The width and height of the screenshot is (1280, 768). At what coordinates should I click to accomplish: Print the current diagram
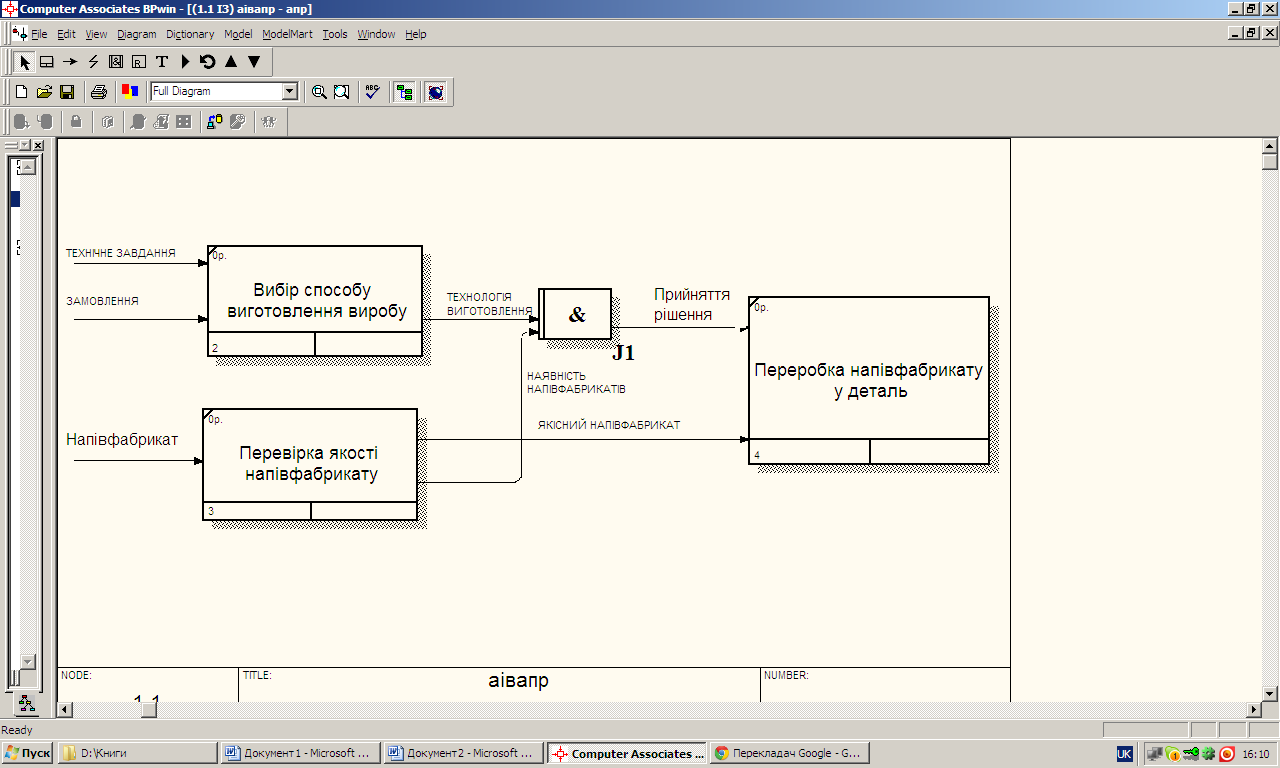99,92
